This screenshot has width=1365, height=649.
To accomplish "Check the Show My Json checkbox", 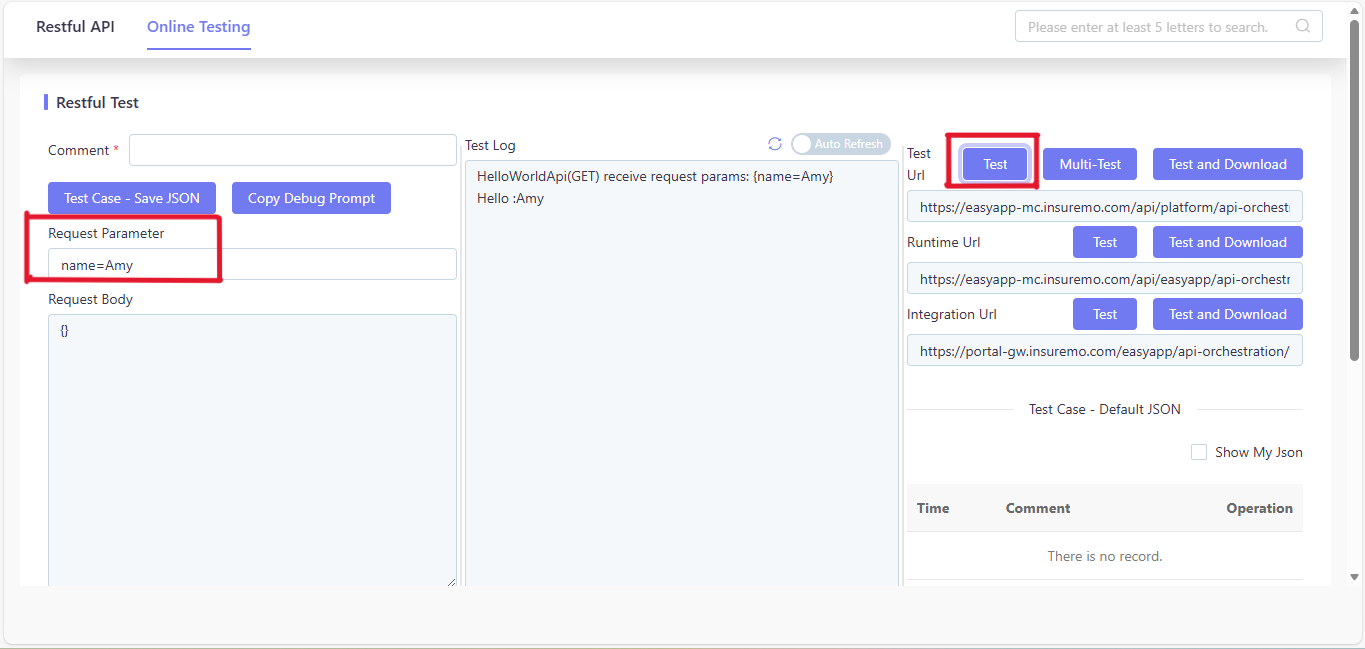I will (1199, 452).
